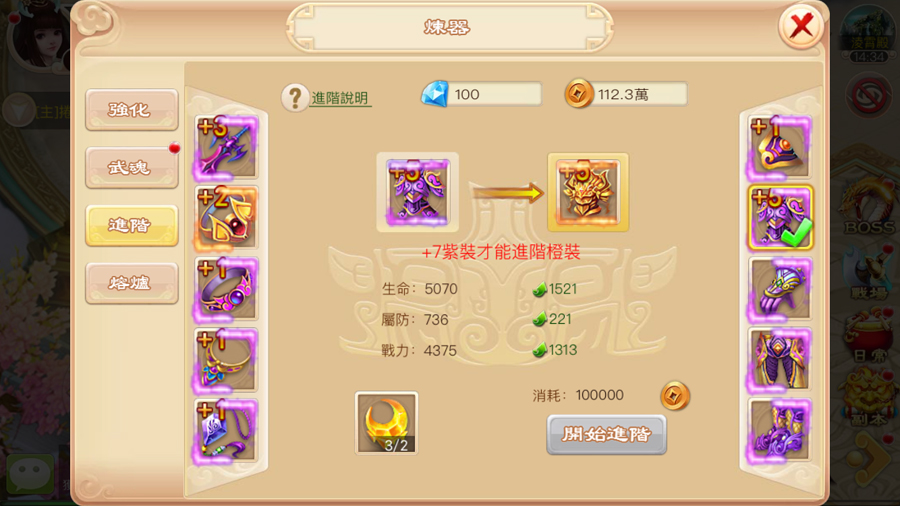Tap the golden crescent material 3/2

point(386,423)
